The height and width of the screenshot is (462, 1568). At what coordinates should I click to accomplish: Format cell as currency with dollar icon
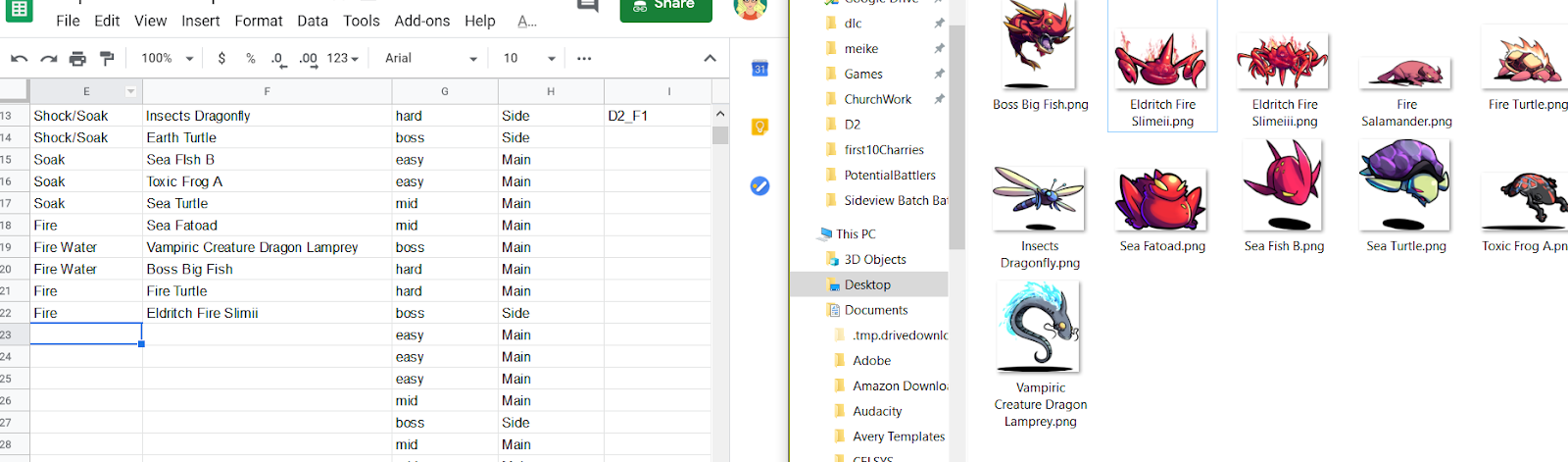point(221,59)
